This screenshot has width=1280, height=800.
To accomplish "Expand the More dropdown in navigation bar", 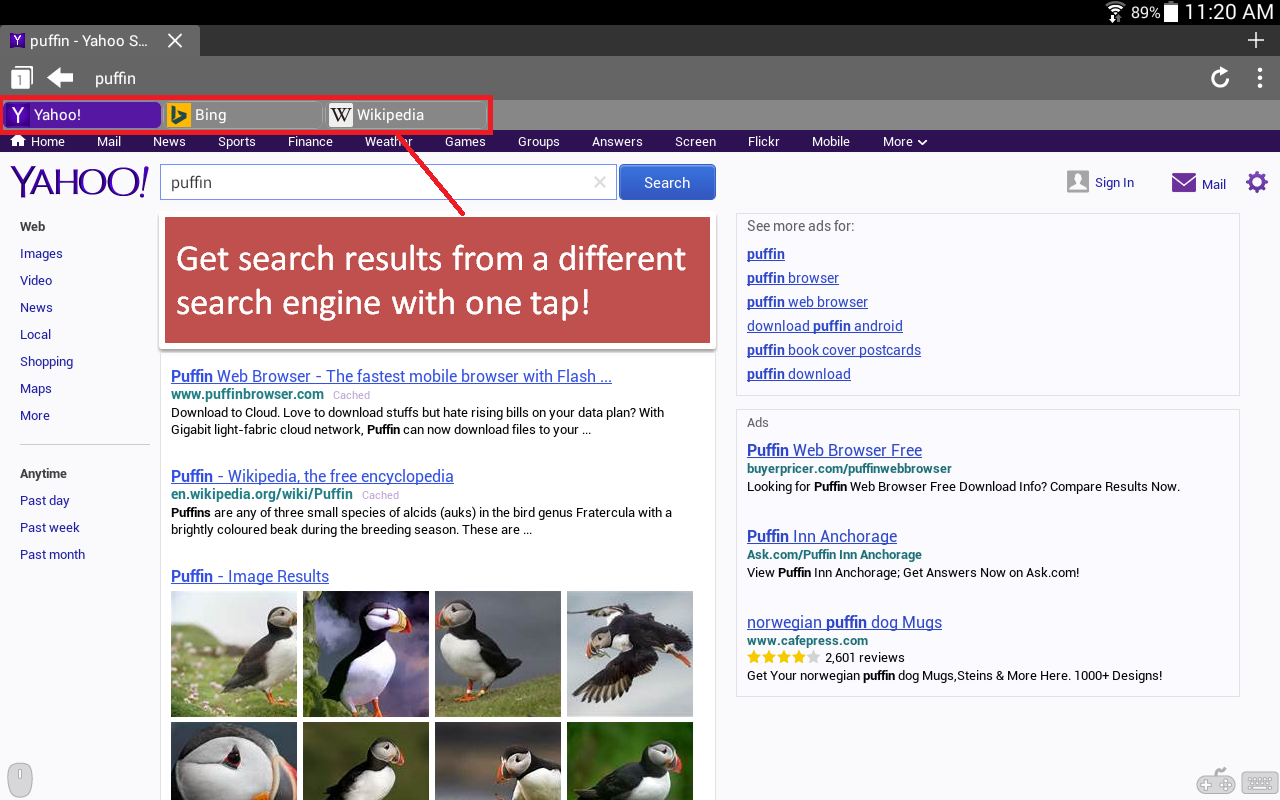I will tap(905, 142).
